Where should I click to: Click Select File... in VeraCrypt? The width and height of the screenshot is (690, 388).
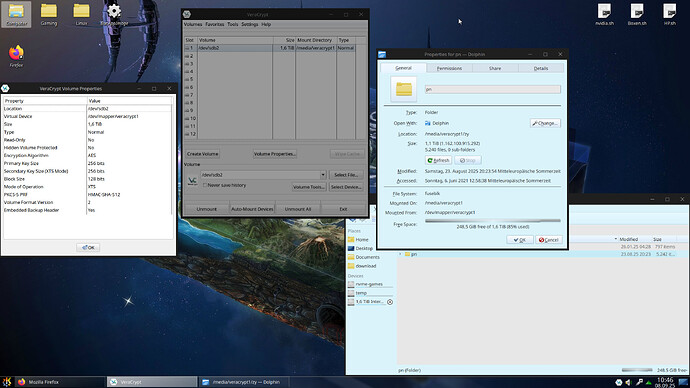pyautogui.click(x=346, y=175)
